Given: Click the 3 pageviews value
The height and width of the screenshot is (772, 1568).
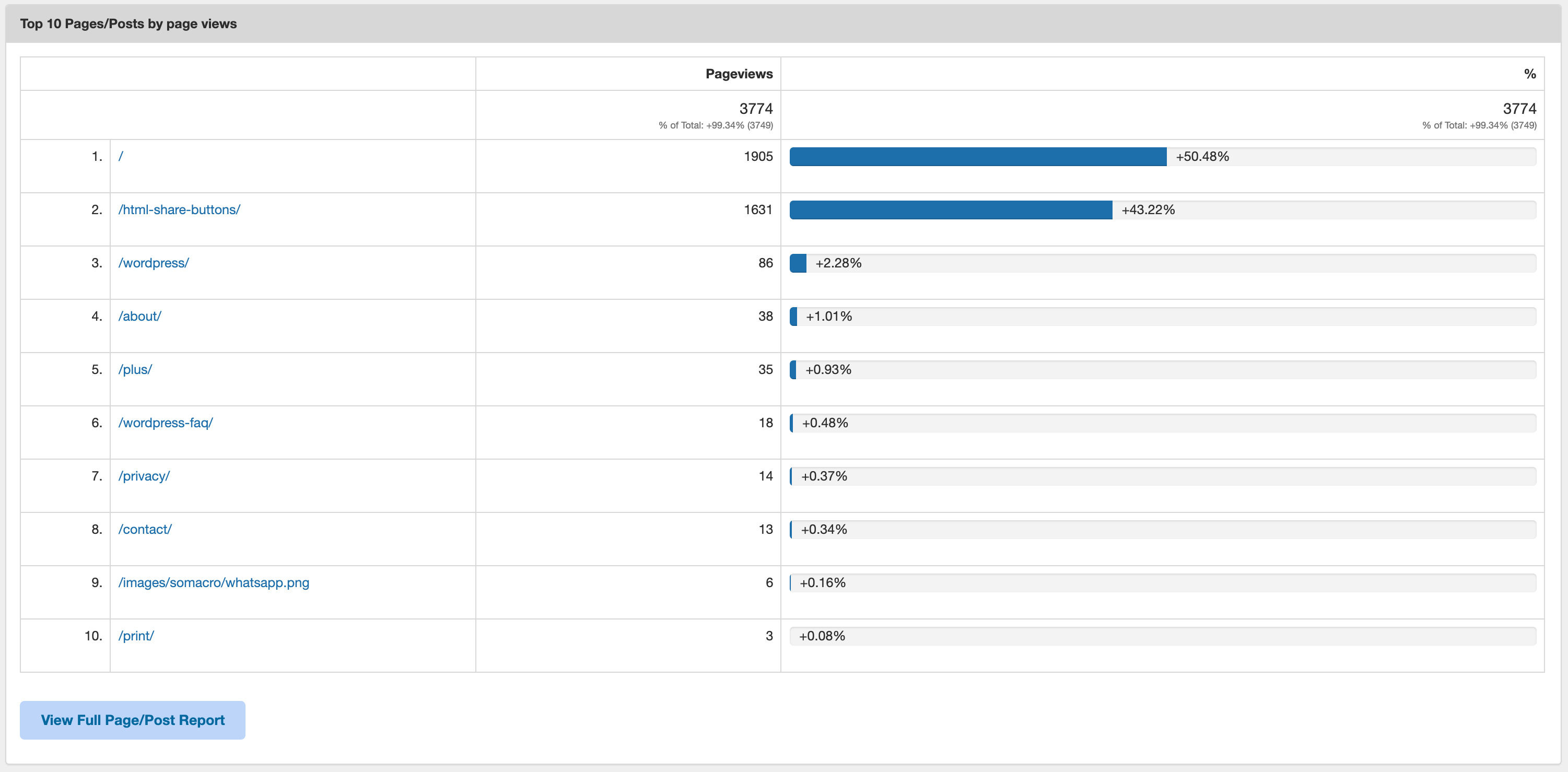Looking at the screenshot, I should coord(769,636).
